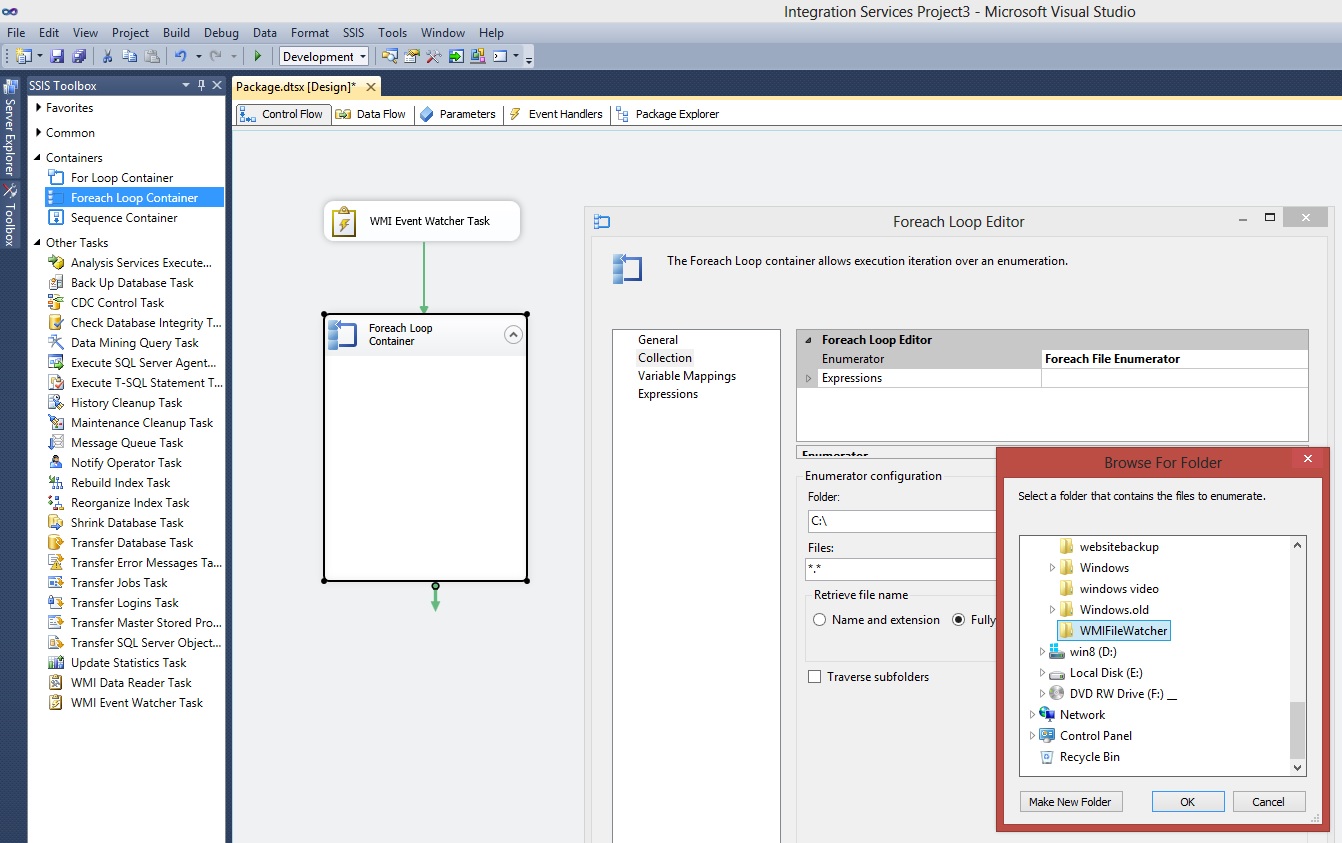
Task: Collapse the Containers toolbox group
Action: coord(39,157)
